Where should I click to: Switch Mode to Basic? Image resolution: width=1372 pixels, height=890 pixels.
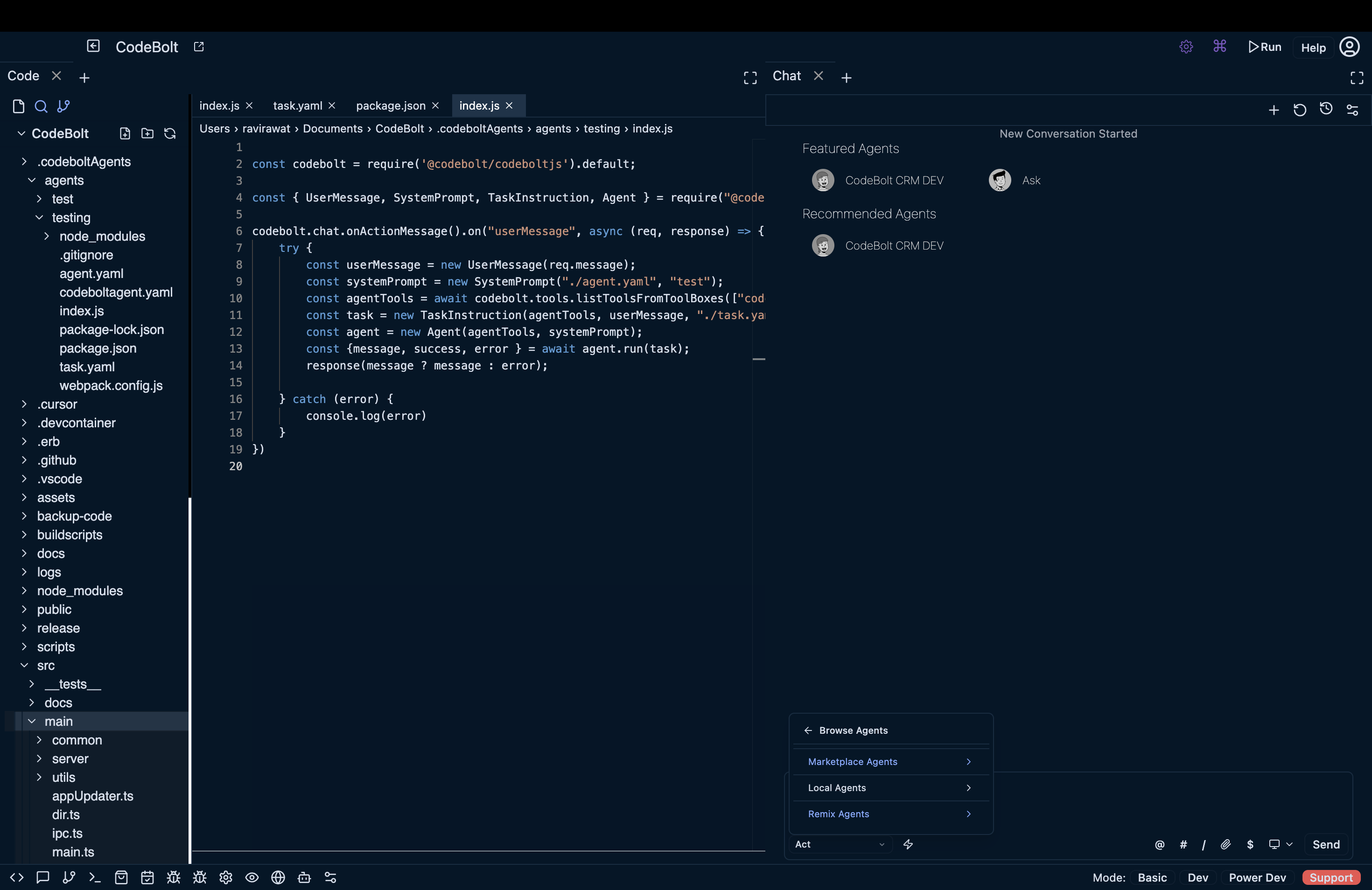[x=1152, y=877]
